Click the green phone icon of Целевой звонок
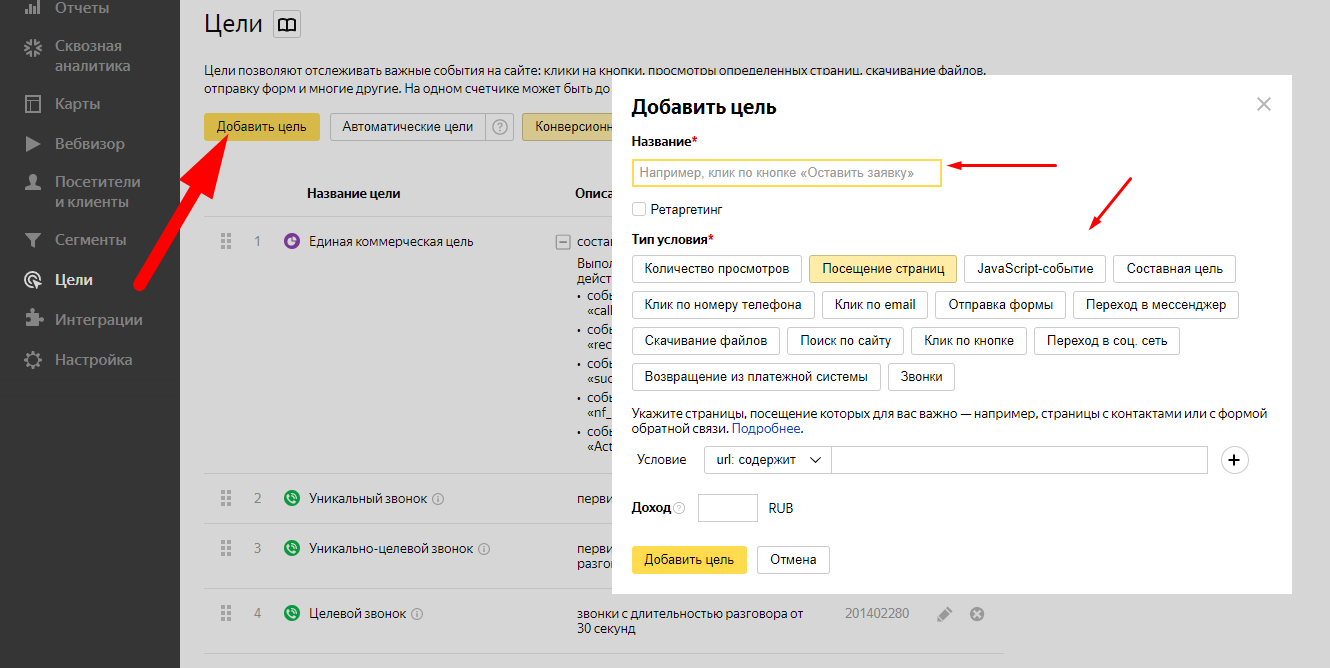 292,613
